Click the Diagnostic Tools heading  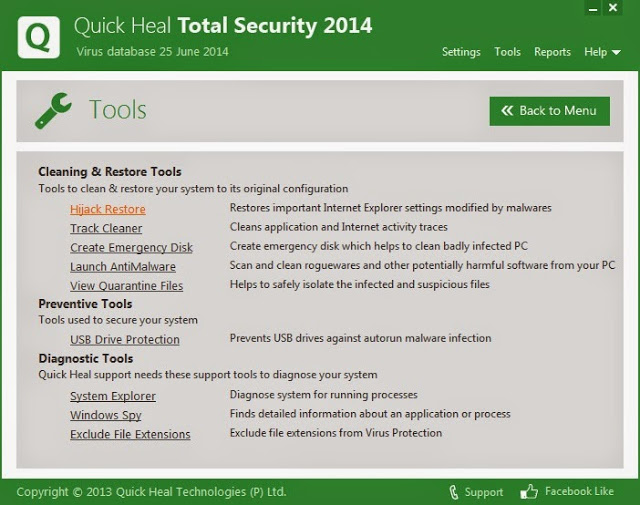(x=86, y=358)
